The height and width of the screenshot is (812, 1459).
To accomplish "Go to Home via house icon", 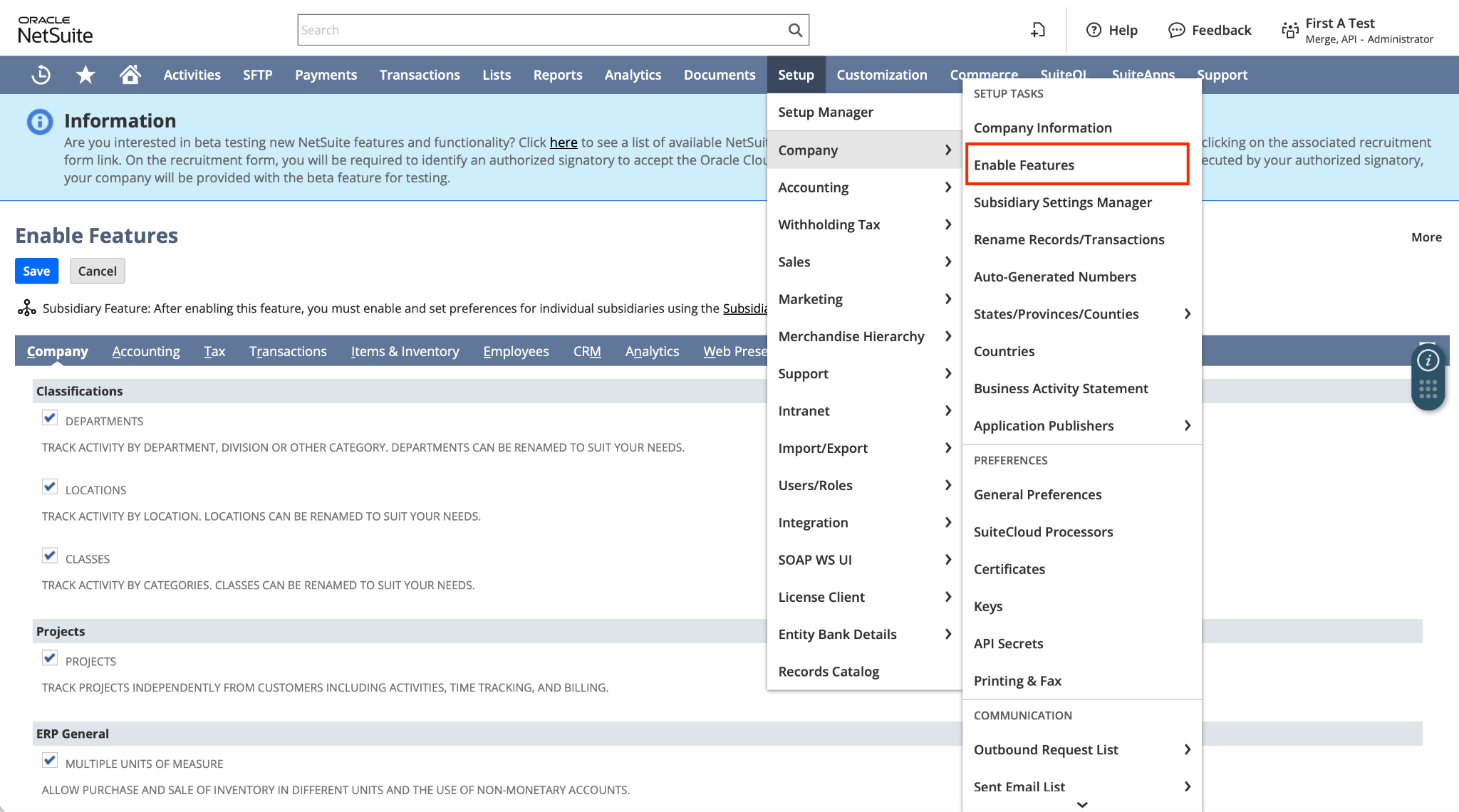I will (130, 75).
